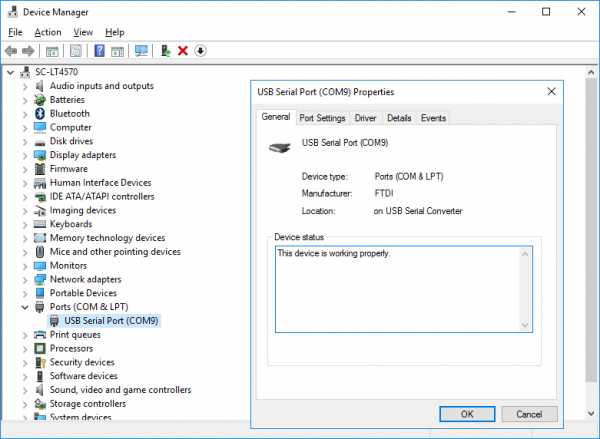The height and width of the screenshot is (439, 600).
Task: Click the Action pane toolbar icon
Action: point(117,51)
